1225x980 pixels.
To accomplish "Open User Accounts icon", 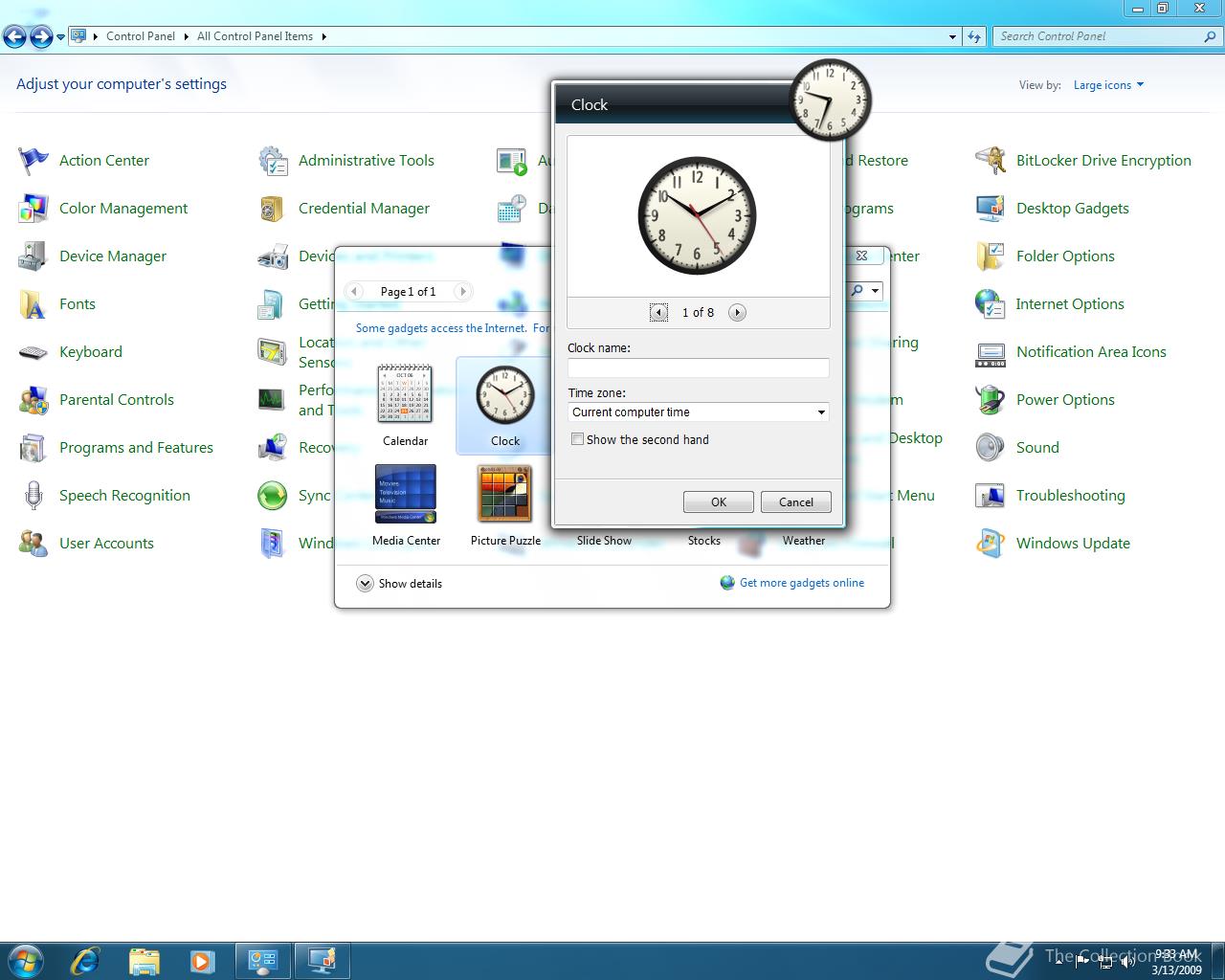I will [33, 544].
